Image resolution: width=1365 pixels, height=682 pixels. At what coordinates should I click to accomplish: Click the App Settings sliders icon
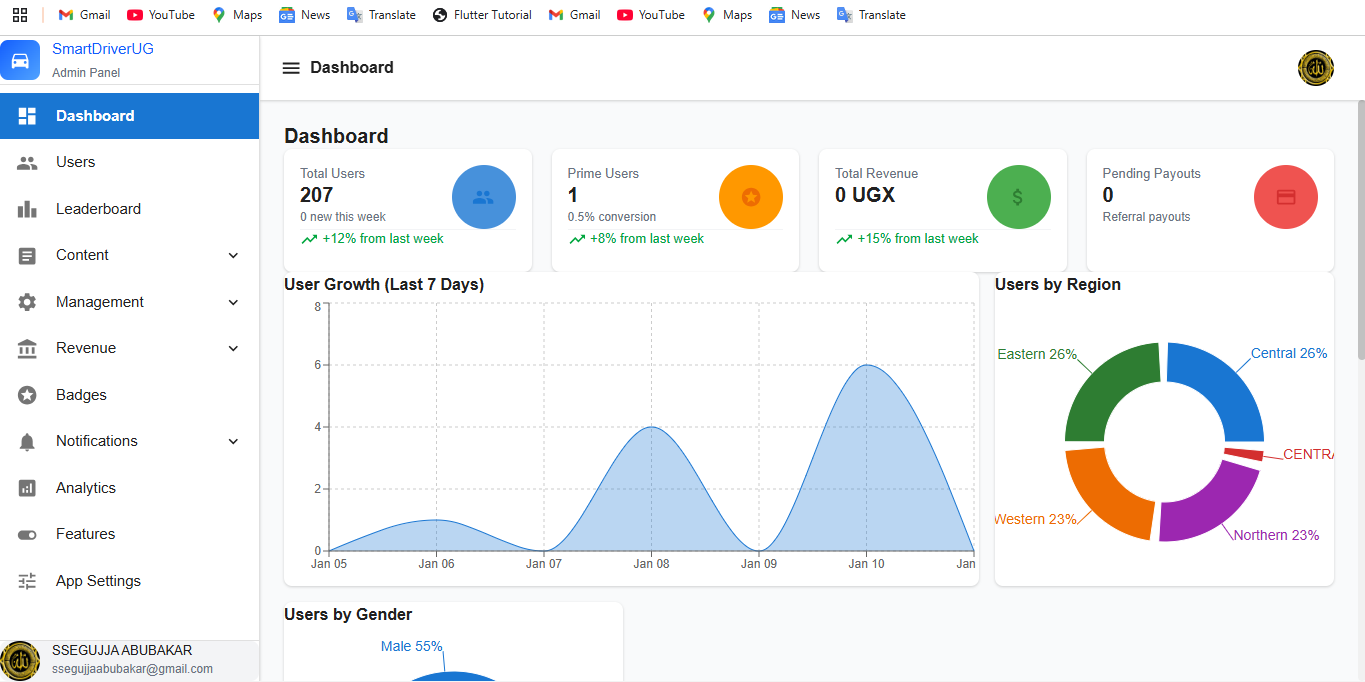pos(27,581)
